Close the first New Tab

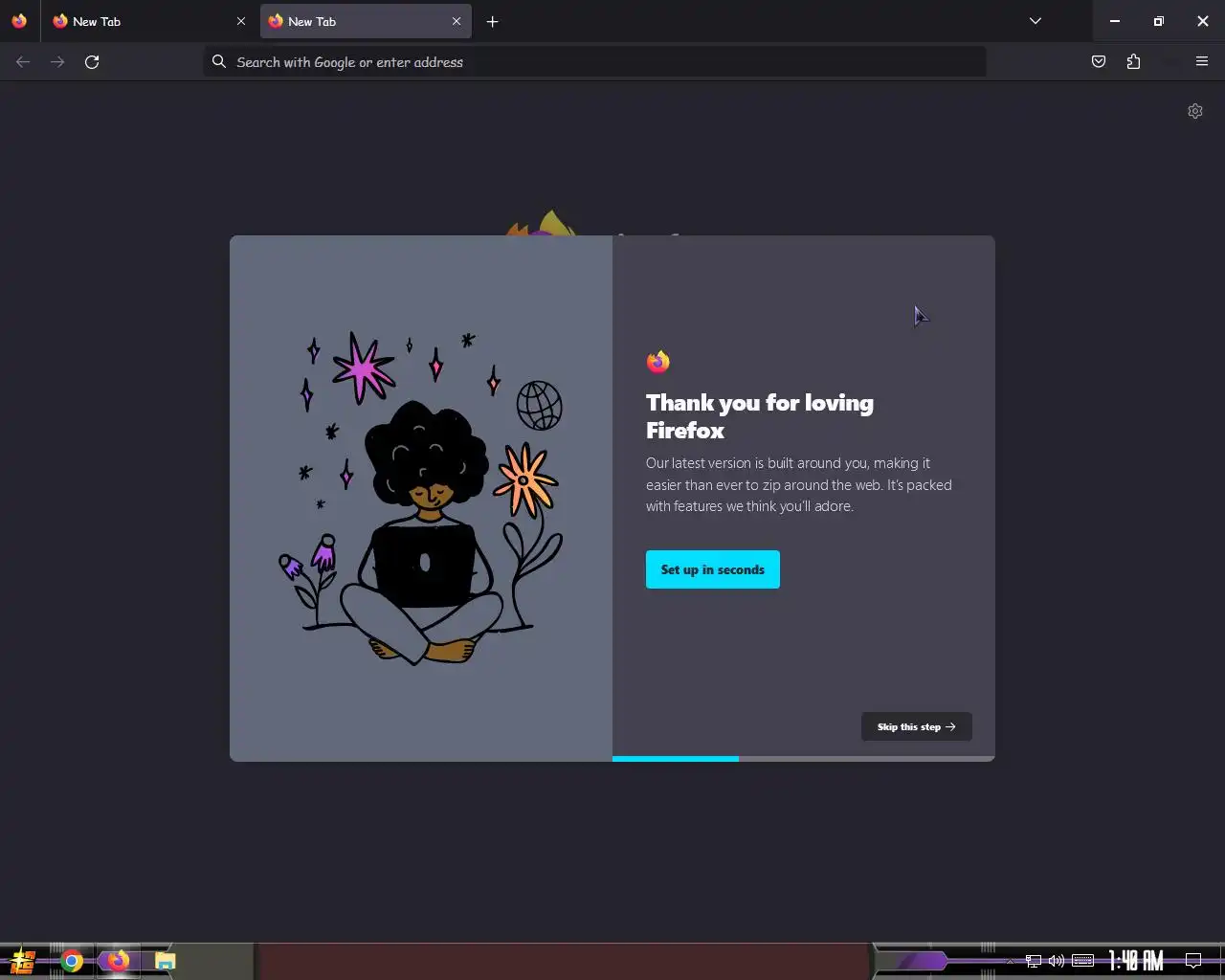240,21
